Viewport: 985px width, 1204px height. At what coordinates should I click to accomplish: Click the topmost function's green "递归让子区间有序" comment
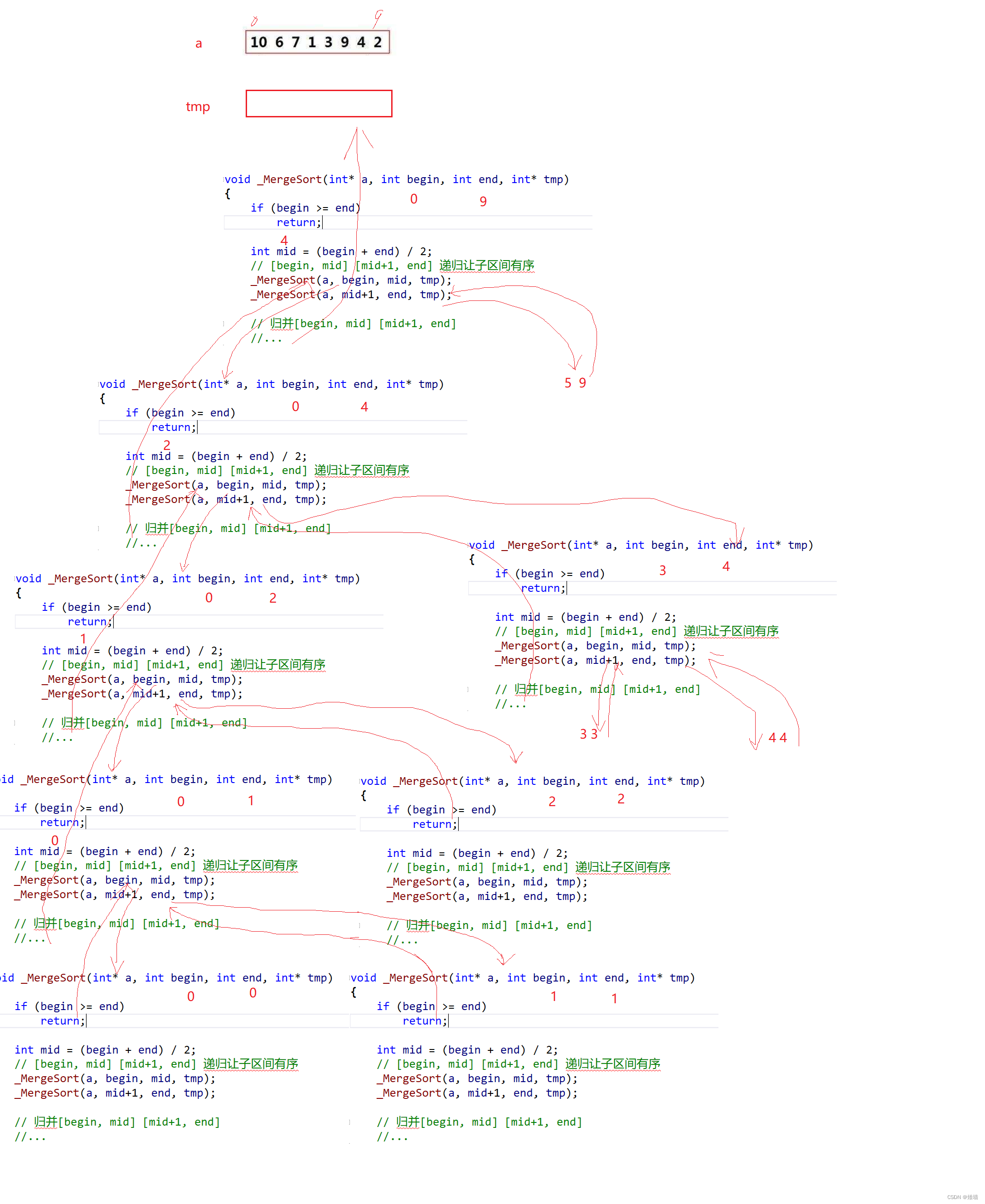pos(487,266)
